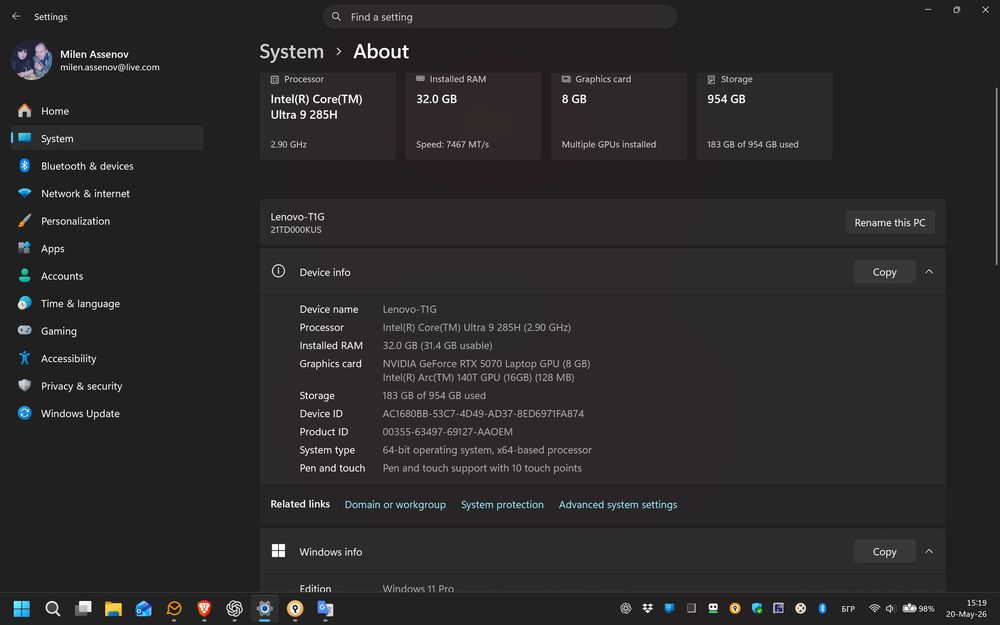Click the Bluetooth tray icon
The height and width of the screenshot is (625, 1000).
click(822, 608)
